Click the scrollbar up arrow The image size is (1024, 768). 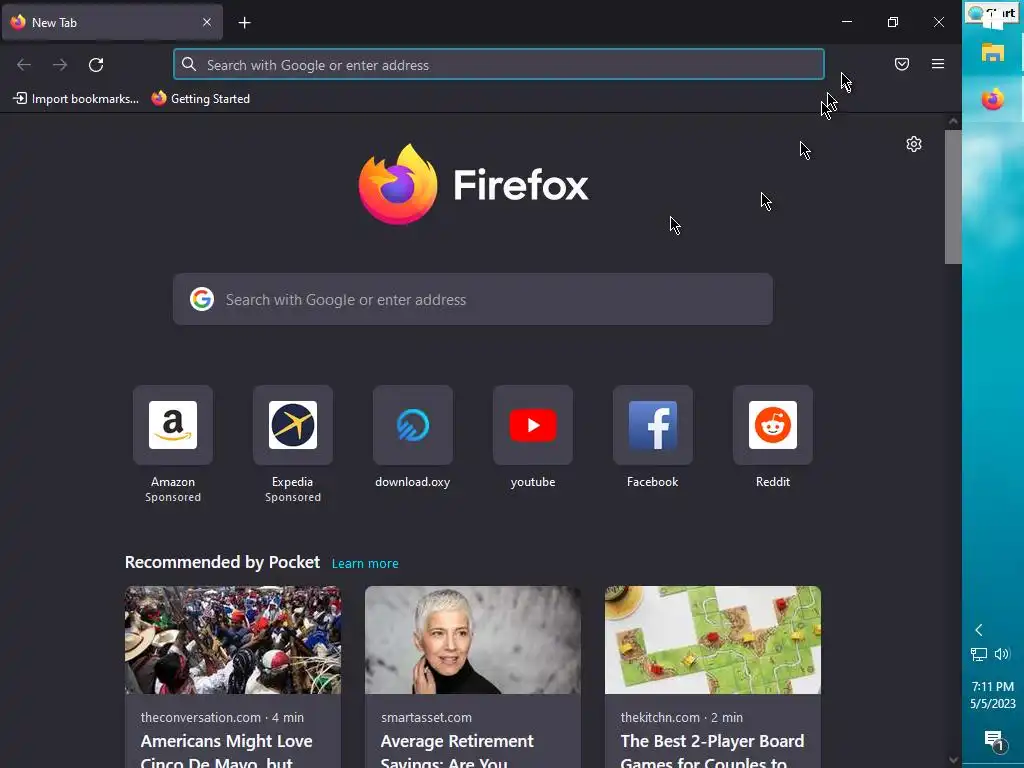coord(953,121)
